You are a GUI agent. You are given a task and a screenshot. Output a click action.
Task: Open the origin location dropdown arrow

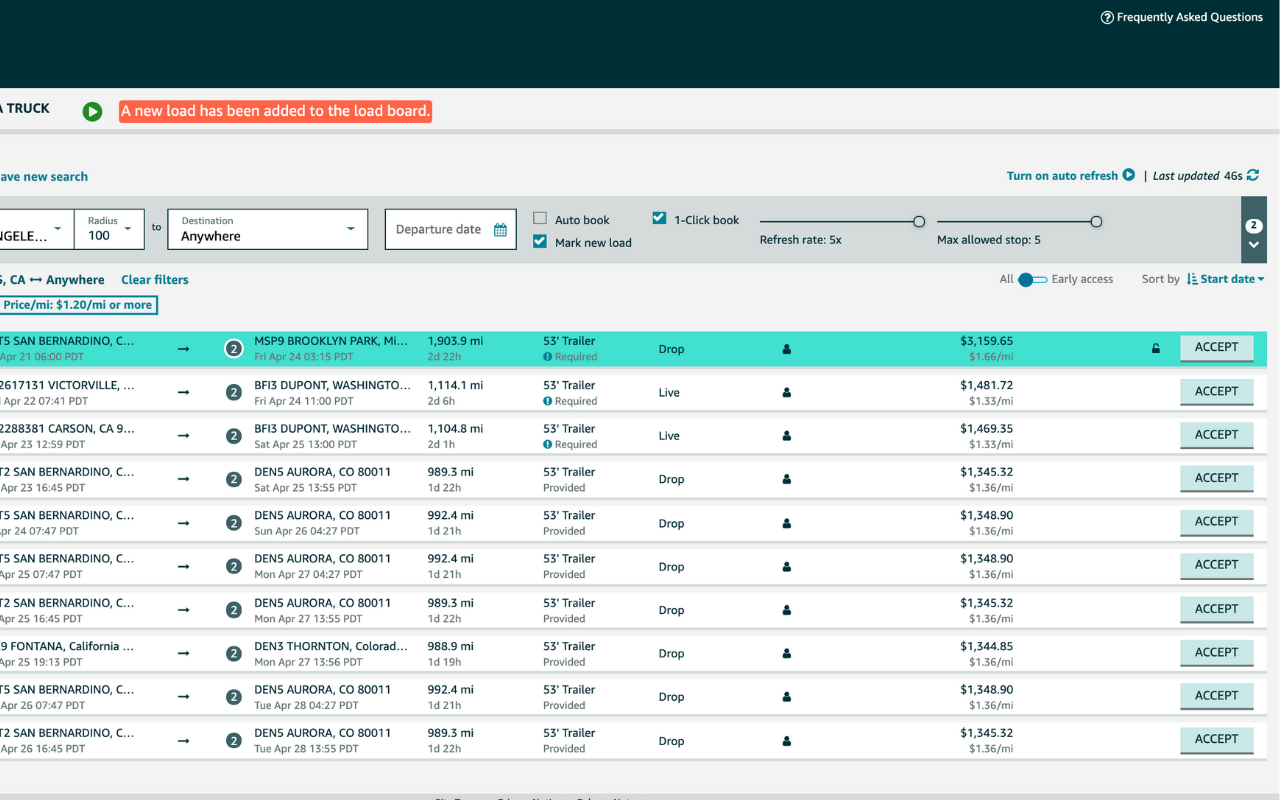pyautogui.click(x=58, y=229)
